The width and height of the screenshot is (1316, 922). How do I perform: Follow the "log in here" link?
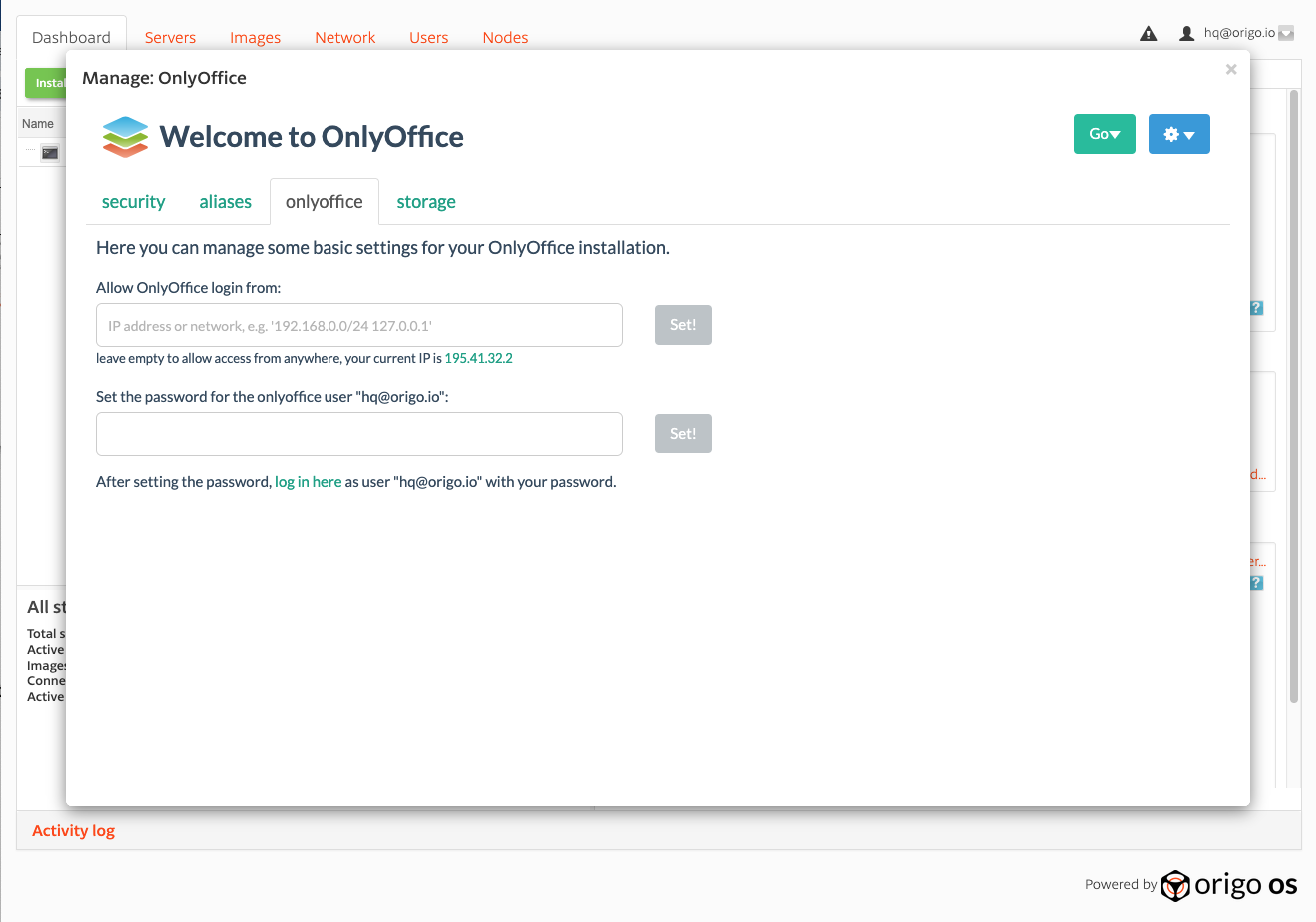pyautogui.click(x=308, y=482)
